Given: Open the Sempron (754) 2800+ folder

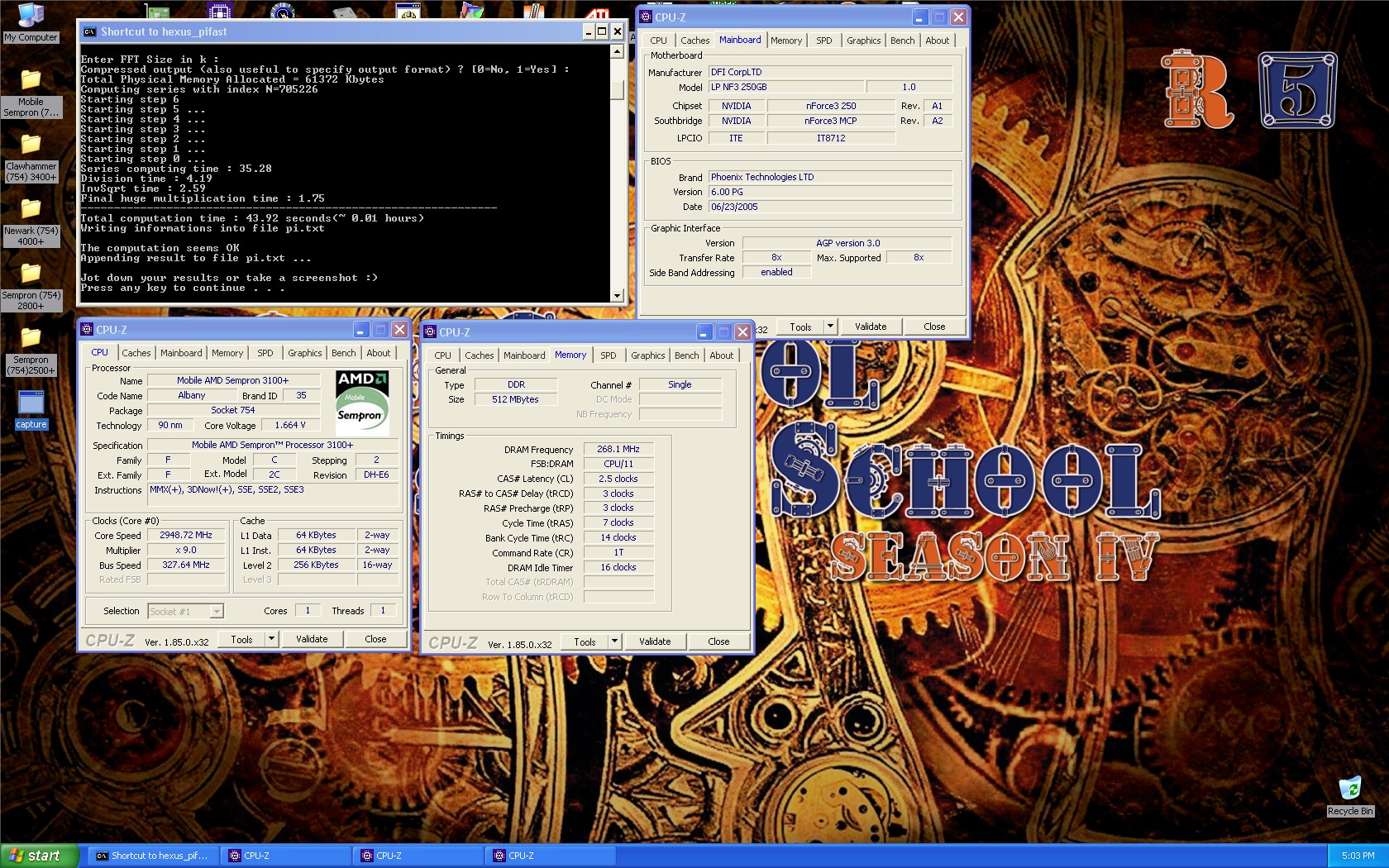Looking at the screenshot, I should [x=31, y=286].
